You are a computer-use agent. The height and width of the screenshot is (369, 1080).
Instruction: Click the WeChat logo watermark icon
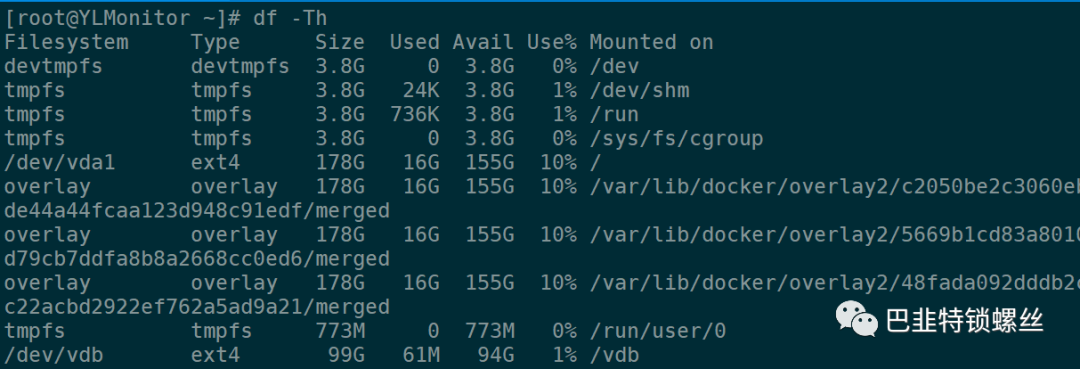click(857, 320)
